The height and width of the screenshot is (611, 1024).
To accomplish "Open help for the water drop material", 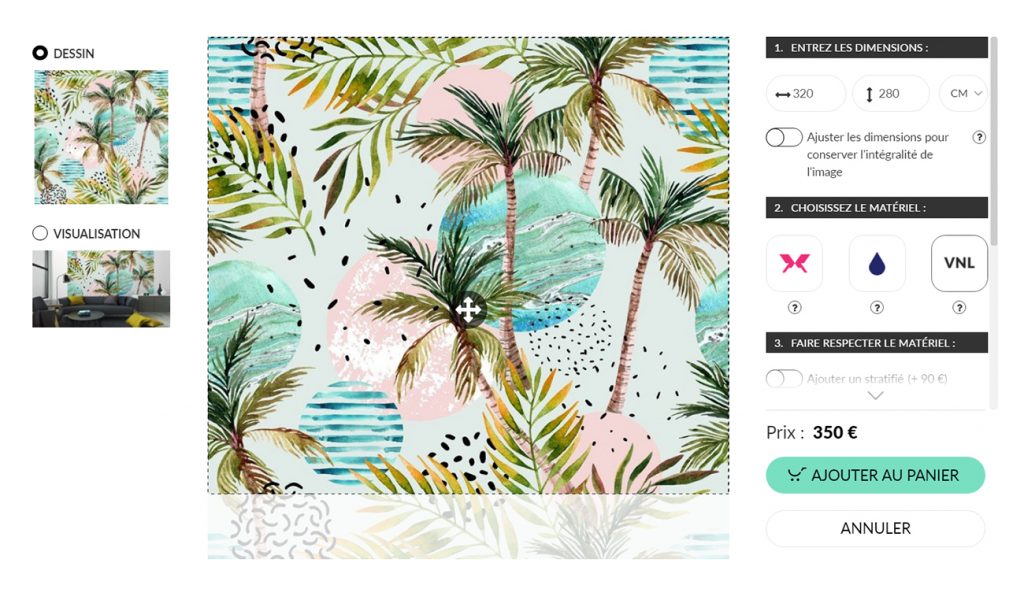I will click(877, 307).
